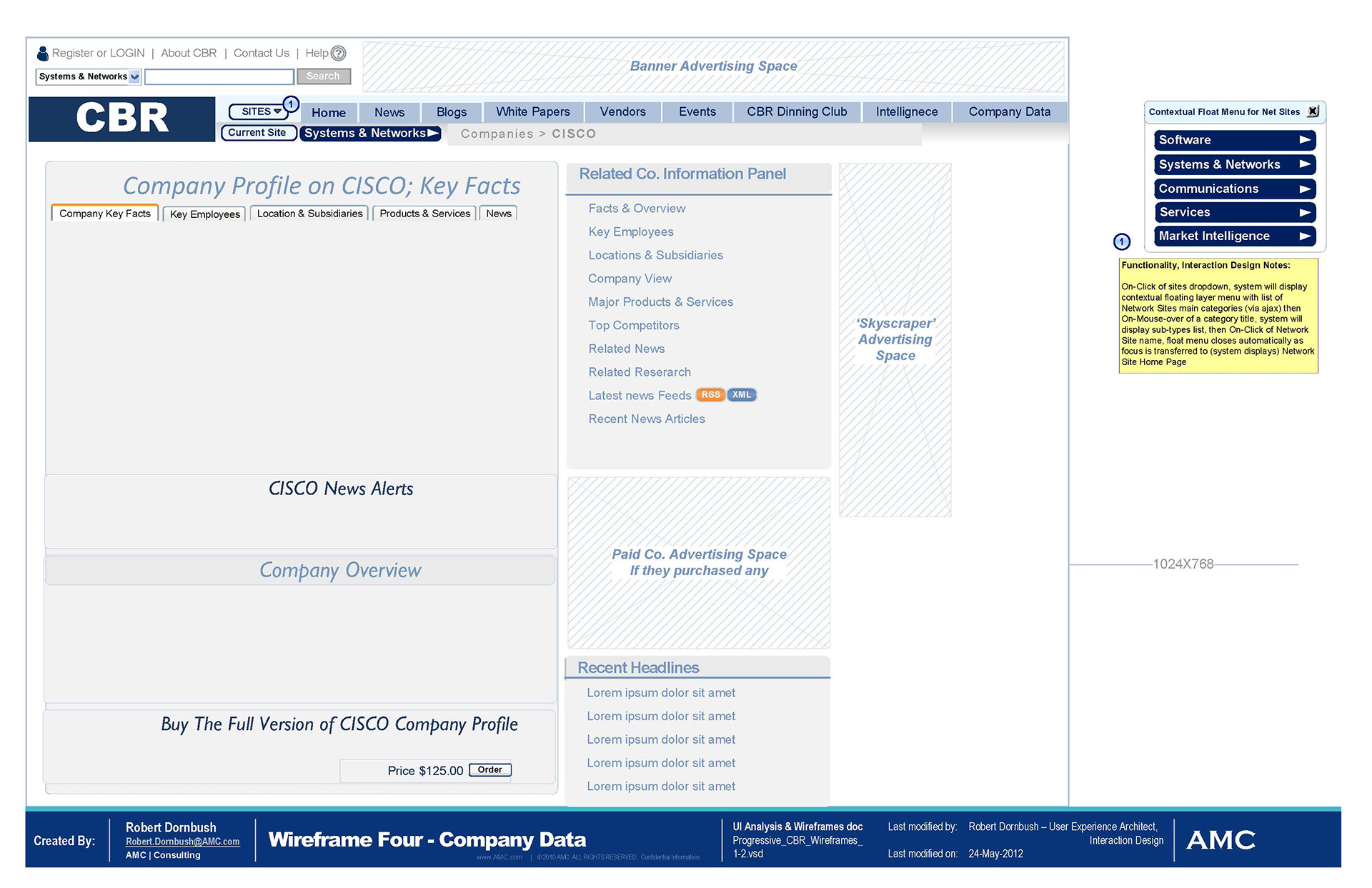Click the numbered annotation circle beside the yellow note
This screenshot has width=1372, height=888.
1122,242
